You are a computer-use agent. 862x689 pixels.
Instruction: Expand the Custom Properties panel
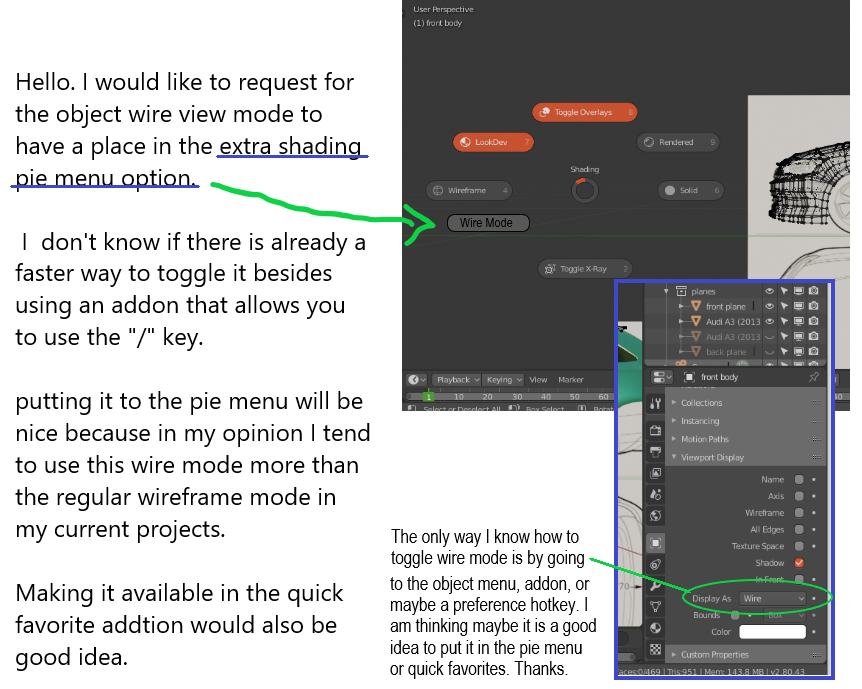pyautogui.click(x=744, y=654)
